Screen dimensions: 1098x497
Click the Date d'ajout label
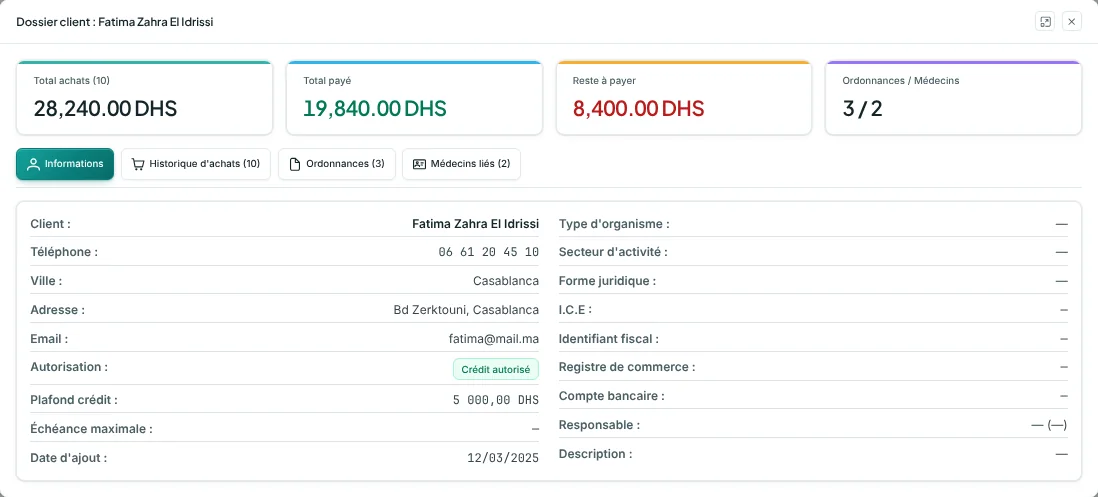tap(69, 458)
